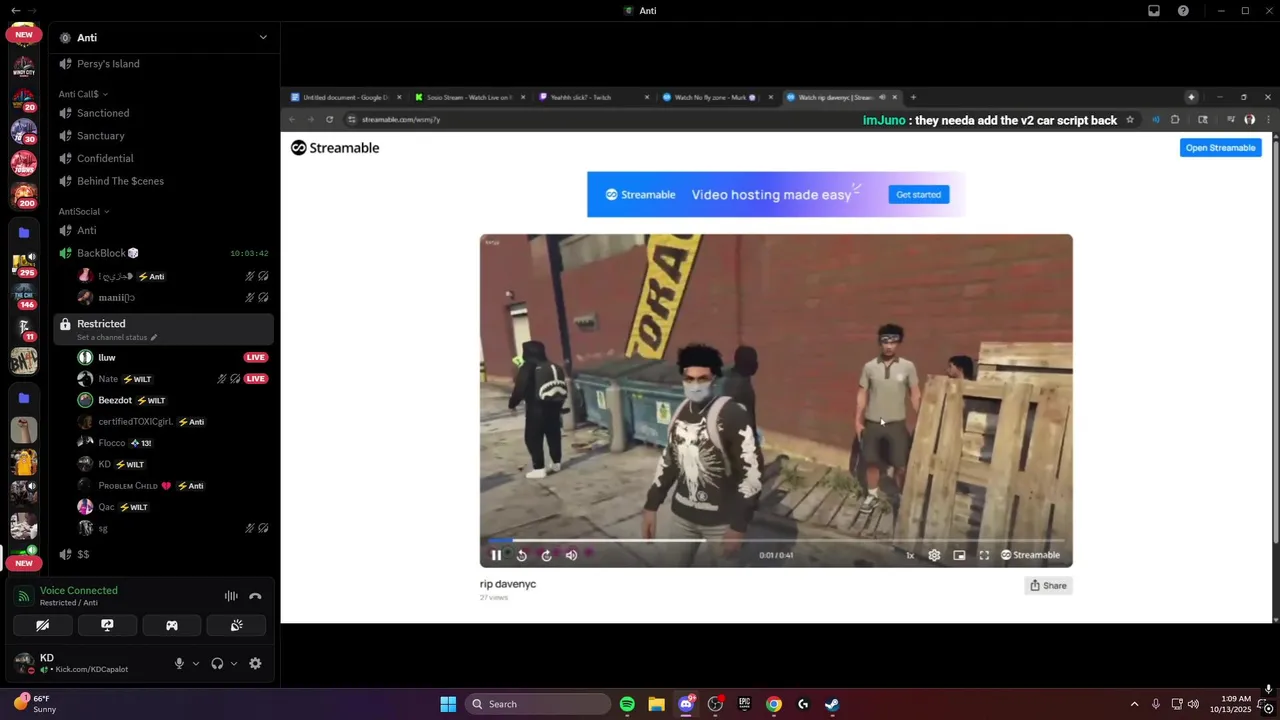The image size is (1280, 720).
Task: Click the Streamable watermark link in player
Action: pos(1030,555)
